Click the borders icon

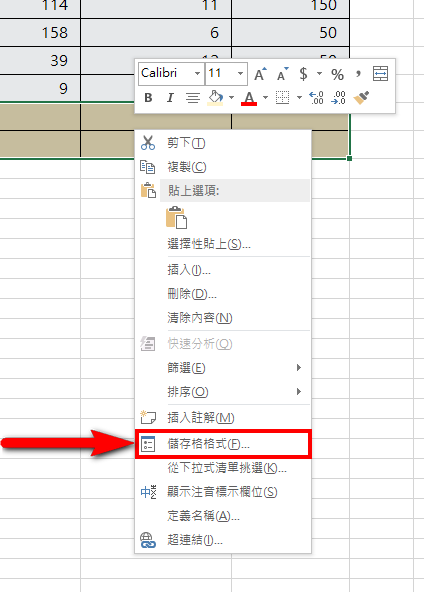click(x=282, y=98)
